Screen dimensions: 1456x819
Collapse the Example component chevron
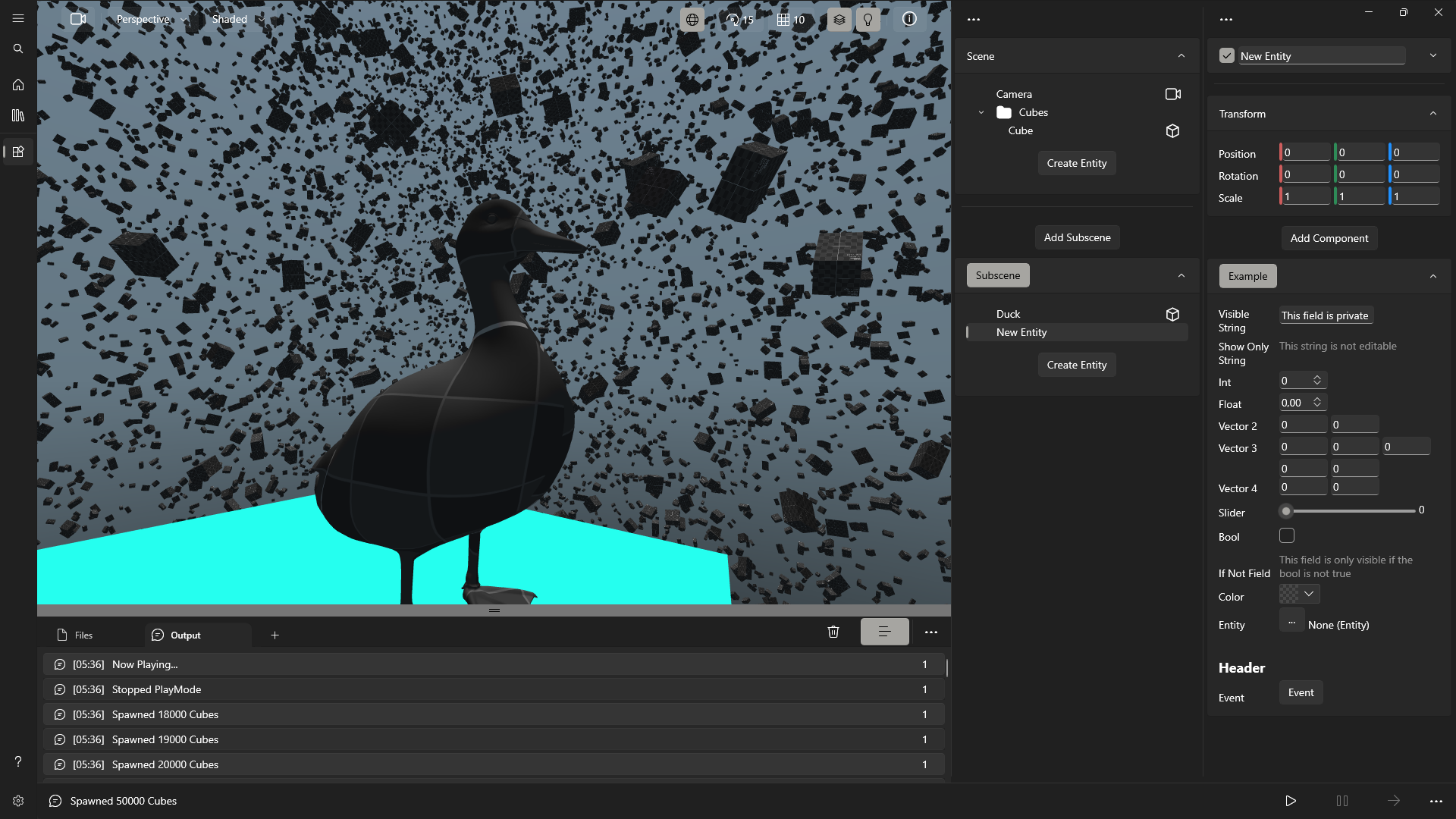(1433, 277)
